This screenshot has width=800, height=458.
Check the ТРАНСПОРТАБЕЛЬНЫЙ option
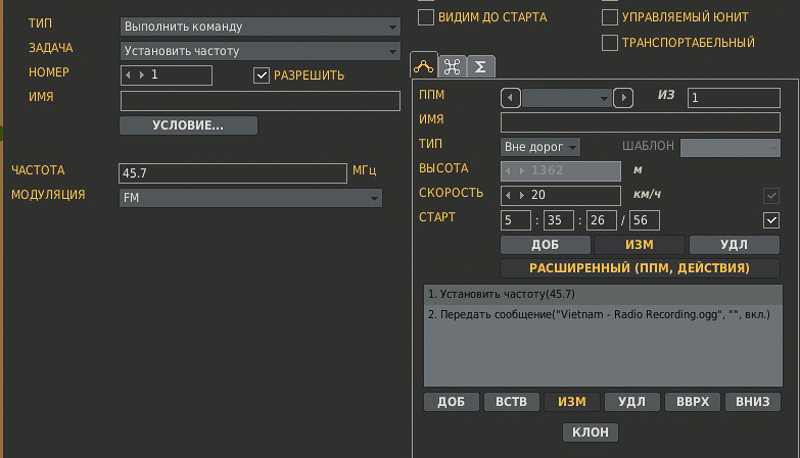point(610,42)
